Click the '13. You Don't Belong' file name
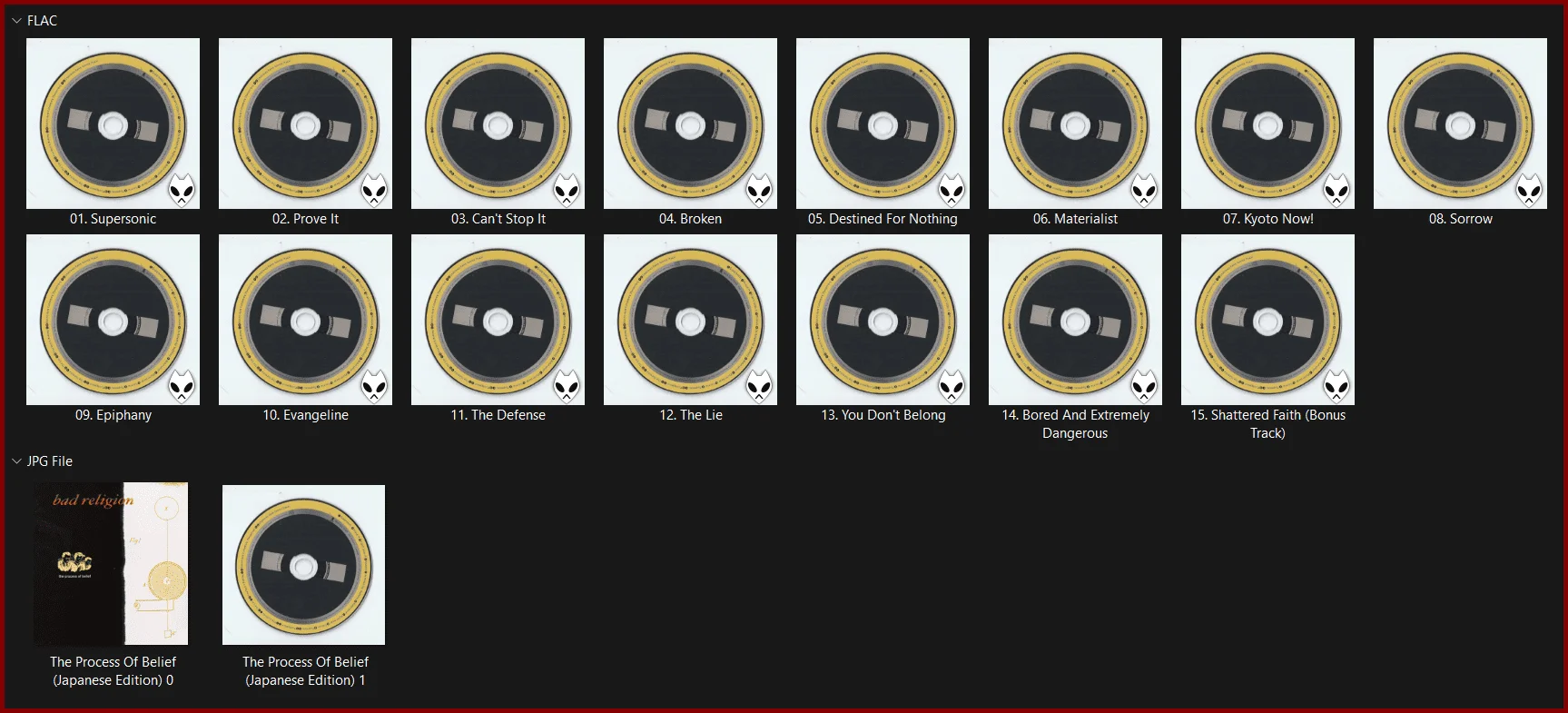 click(x=883, y=415)
